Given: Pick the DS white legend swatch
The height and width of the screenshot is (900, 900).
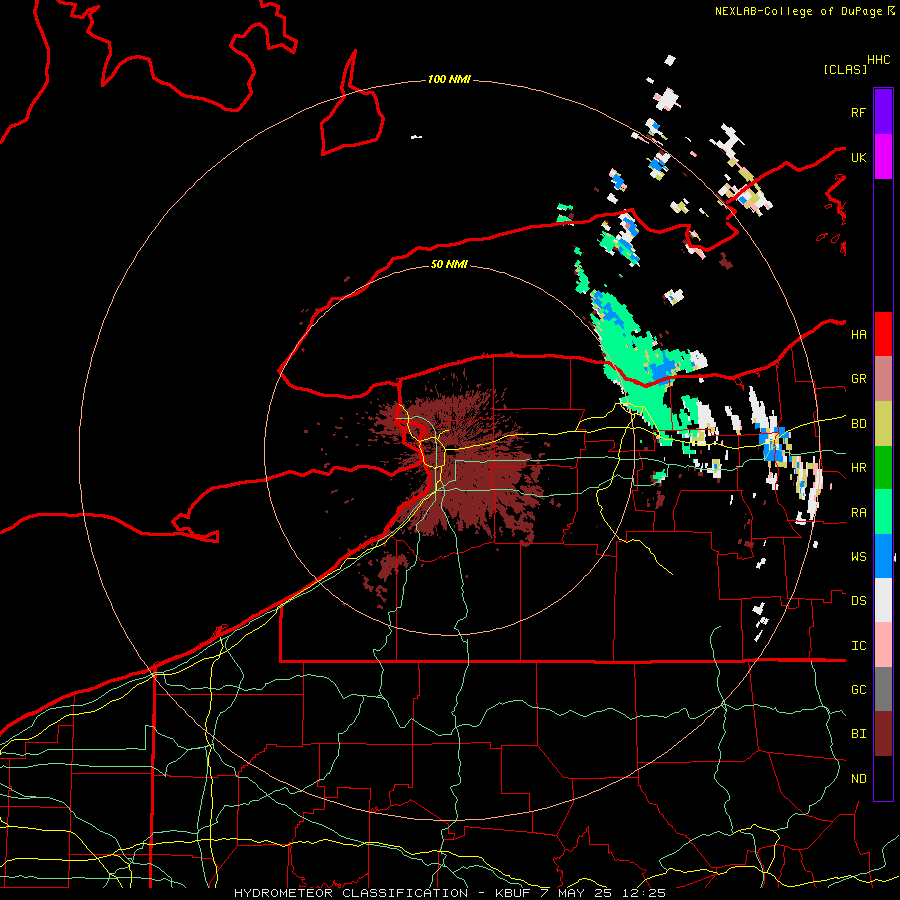Looking at the screenshot, I should [x=883, y=600].
